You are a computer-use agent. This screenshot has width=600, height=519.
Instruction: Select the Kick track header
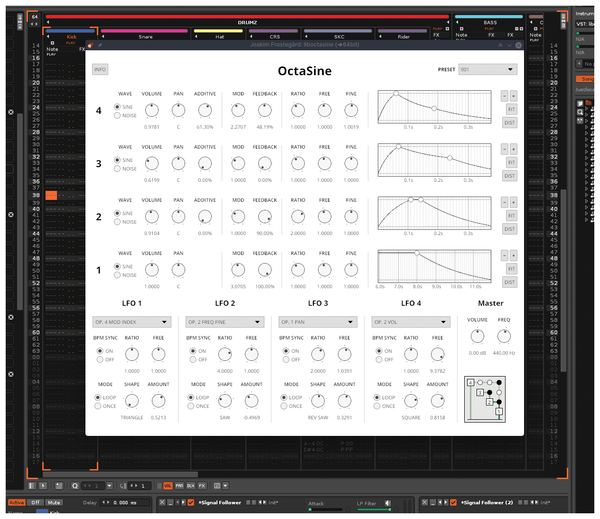pos(72,37)
